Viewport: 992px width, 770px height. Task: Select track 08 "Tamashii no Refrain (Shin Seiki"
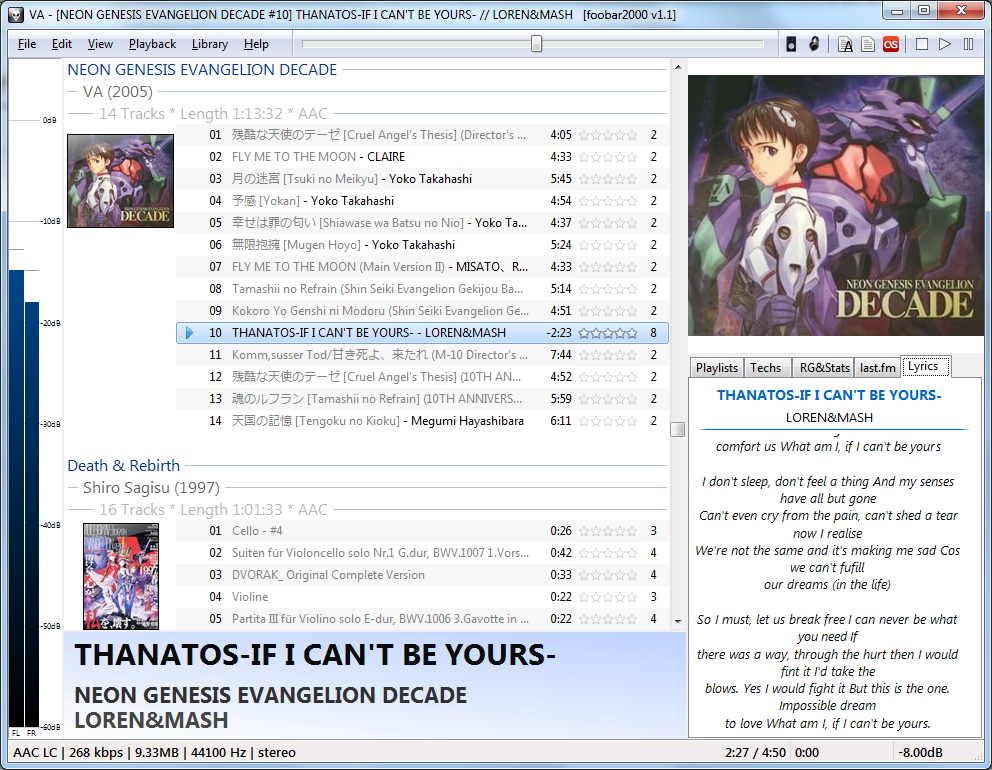click(x=422, y=289)
